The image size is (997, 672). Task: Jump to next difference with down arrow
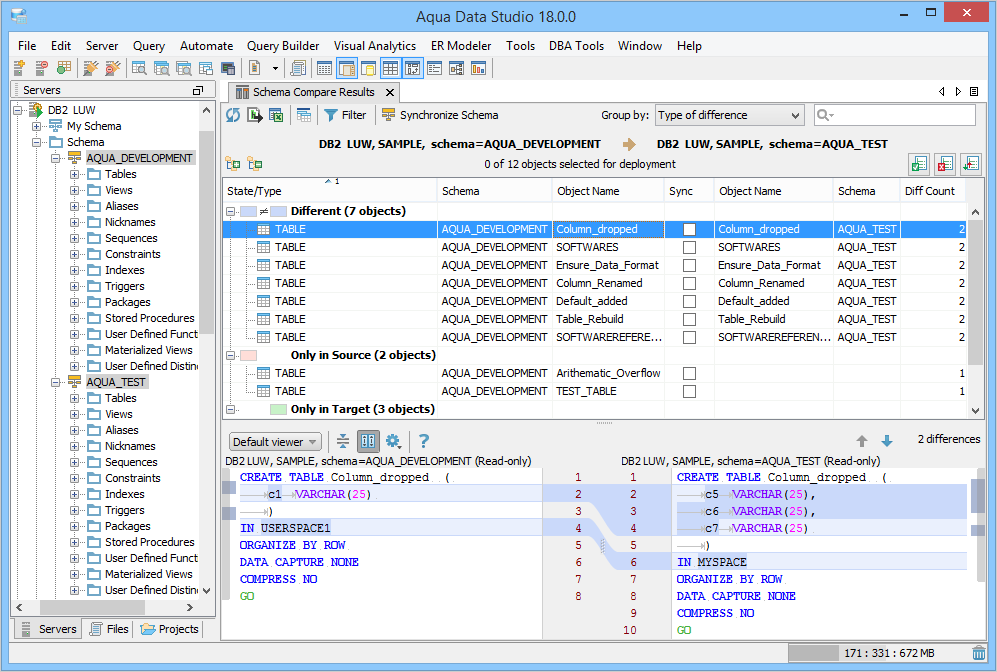888,440
